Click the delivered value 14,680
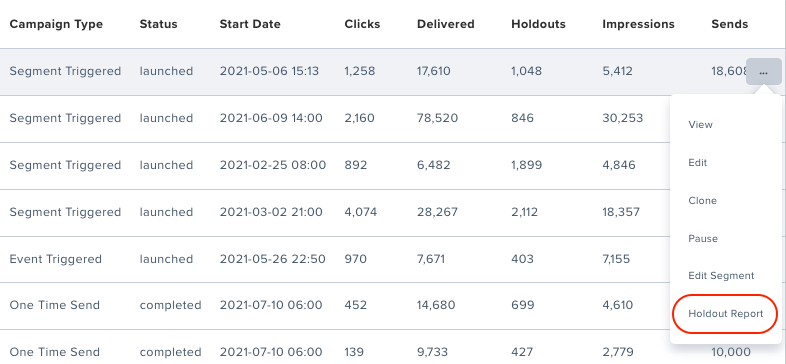The height and width of the screenshot is (364, 786). click(x=436, y=305)
